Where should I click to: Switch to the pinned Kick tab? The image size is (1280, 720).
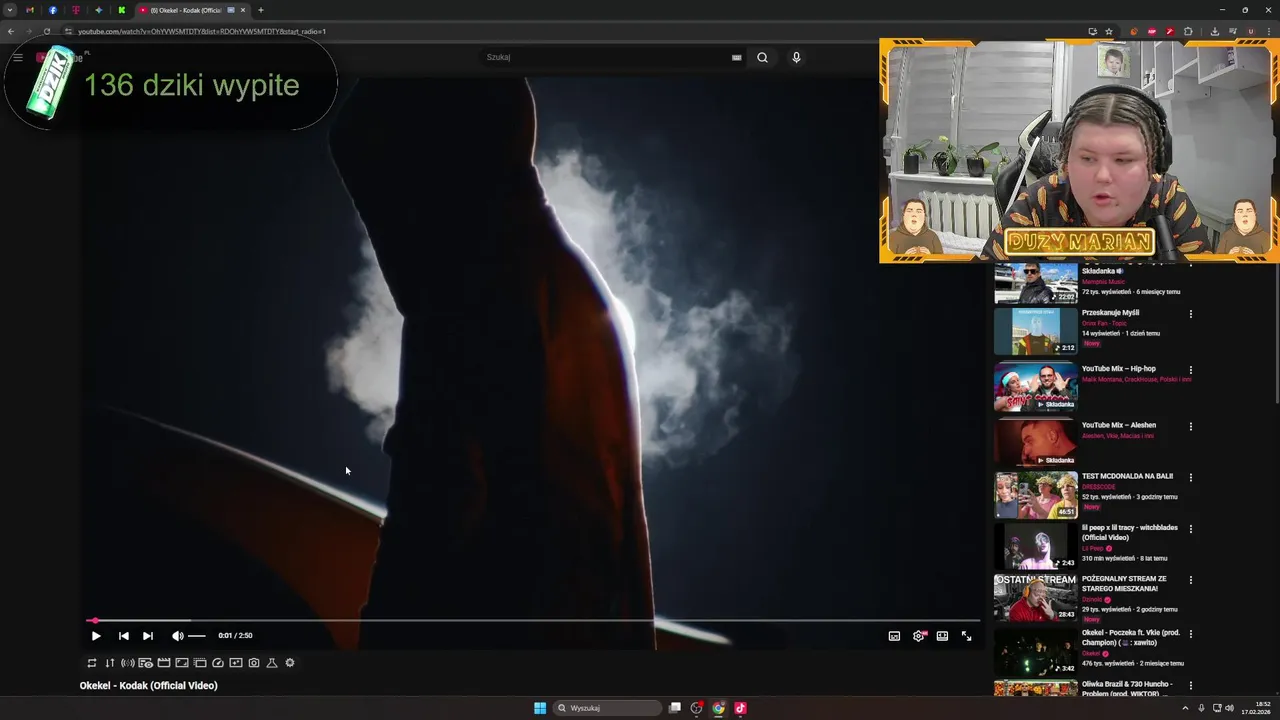tap(121, 10)
